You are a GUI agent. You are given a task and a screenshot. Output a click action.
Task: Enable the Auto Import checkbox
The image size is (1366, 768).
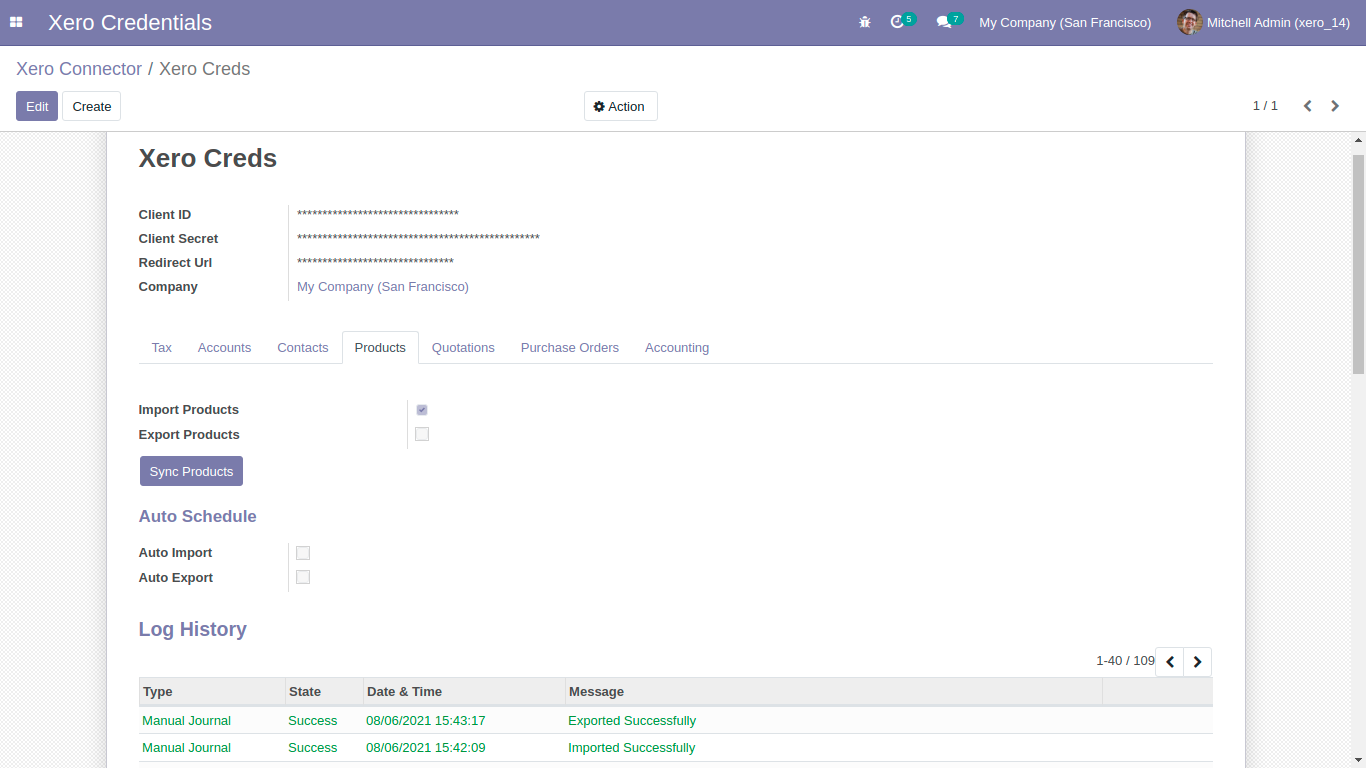[303, 553]
